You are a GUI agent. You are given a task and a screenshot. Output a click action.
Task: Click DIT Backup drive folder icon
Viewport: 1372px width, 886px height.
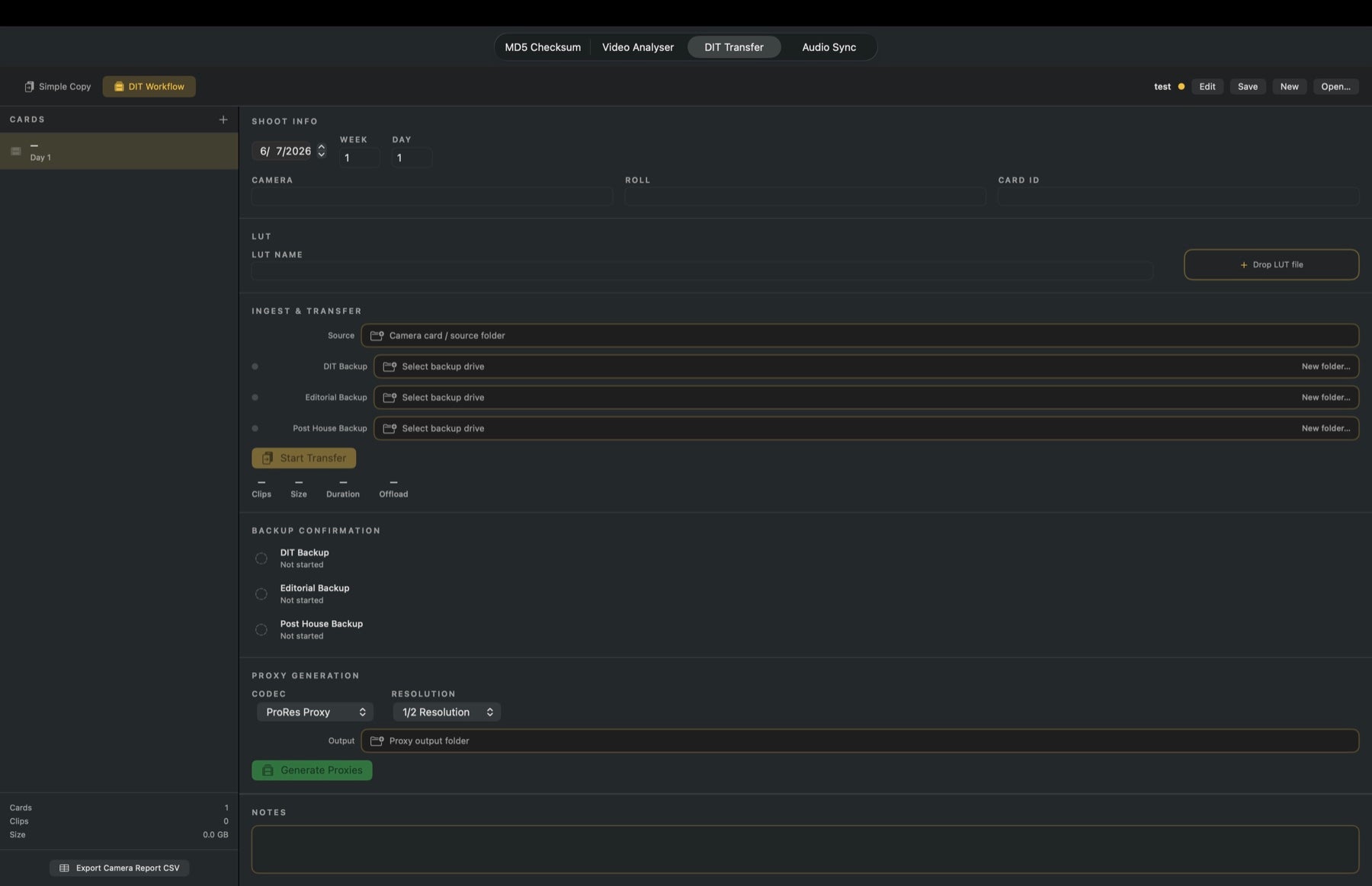click(x=389, y=366)
